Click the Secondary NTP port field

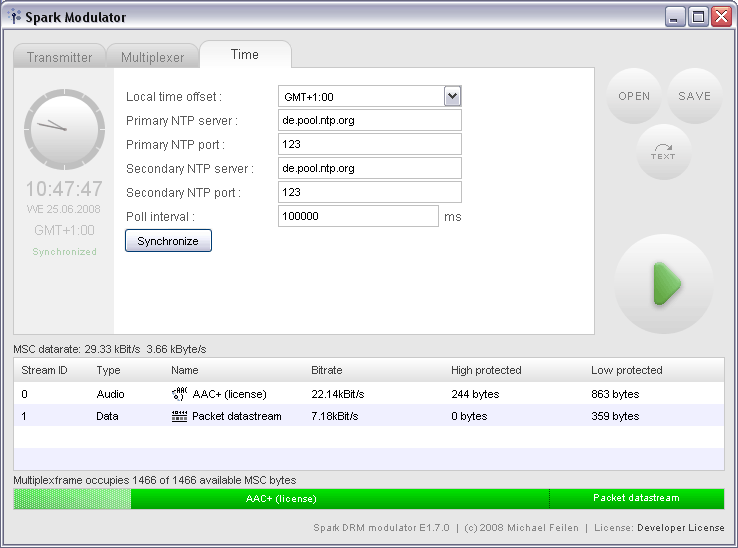click(x=369, y=192)
